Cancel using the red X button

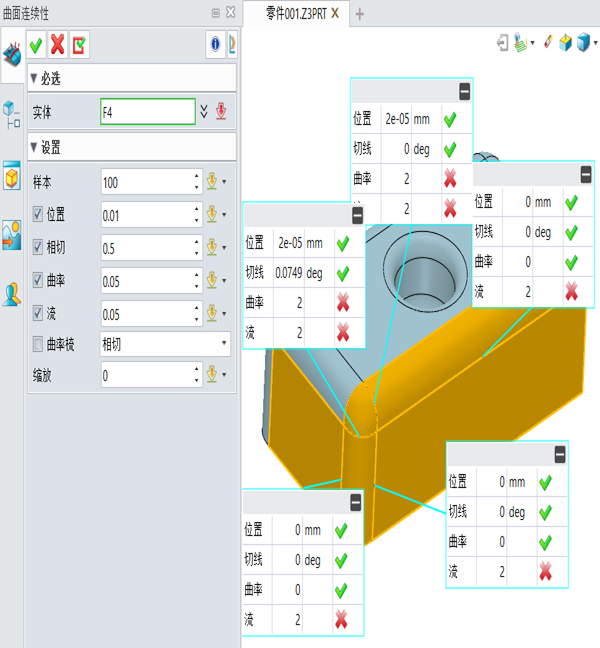tap(57, 45)
